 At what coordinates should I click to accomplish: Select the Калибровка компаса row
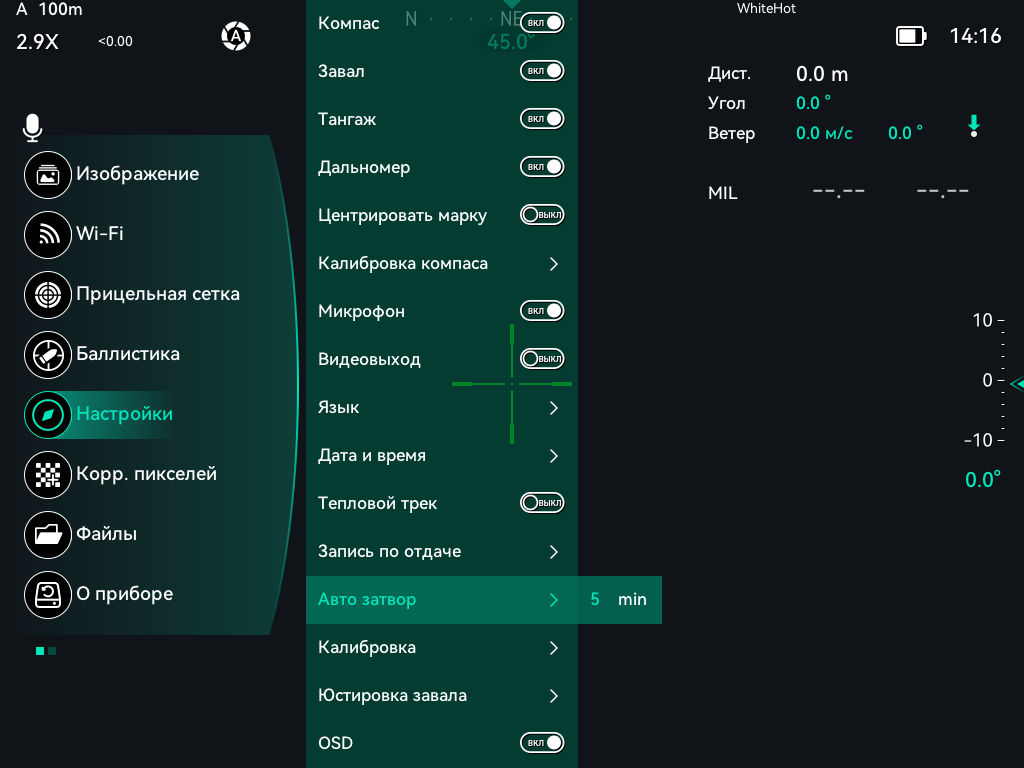pos(442,264)
